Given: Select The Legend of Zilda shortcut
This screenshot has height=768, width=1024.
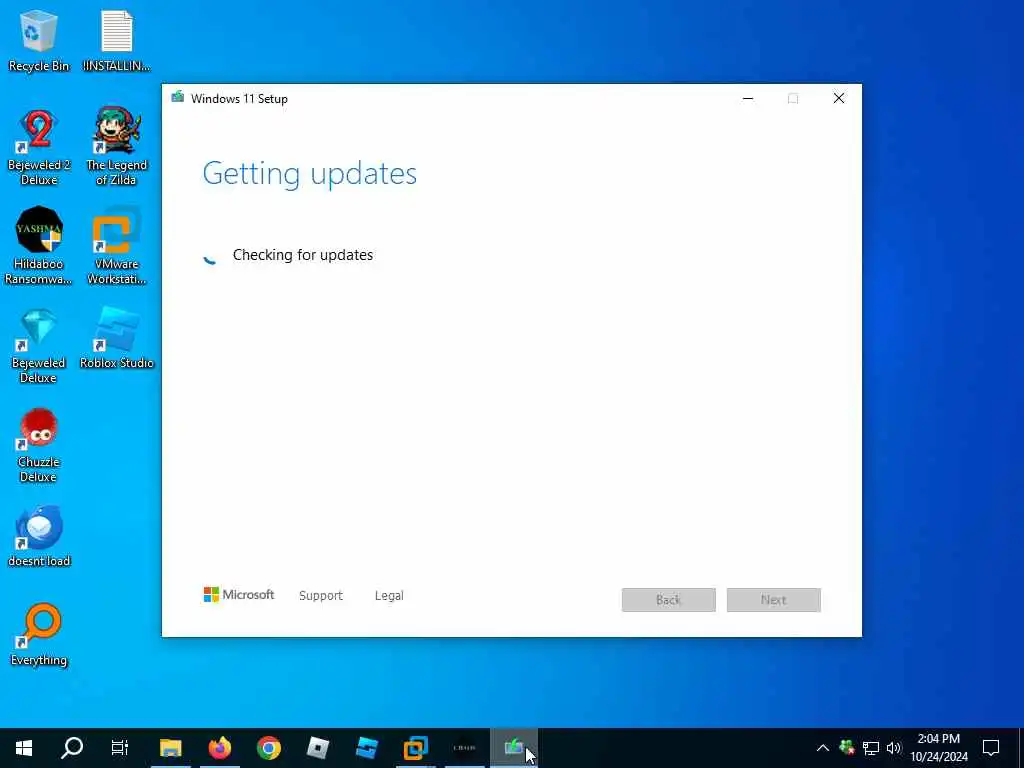Looking at the screenshot, I should [x=117, y=148].
